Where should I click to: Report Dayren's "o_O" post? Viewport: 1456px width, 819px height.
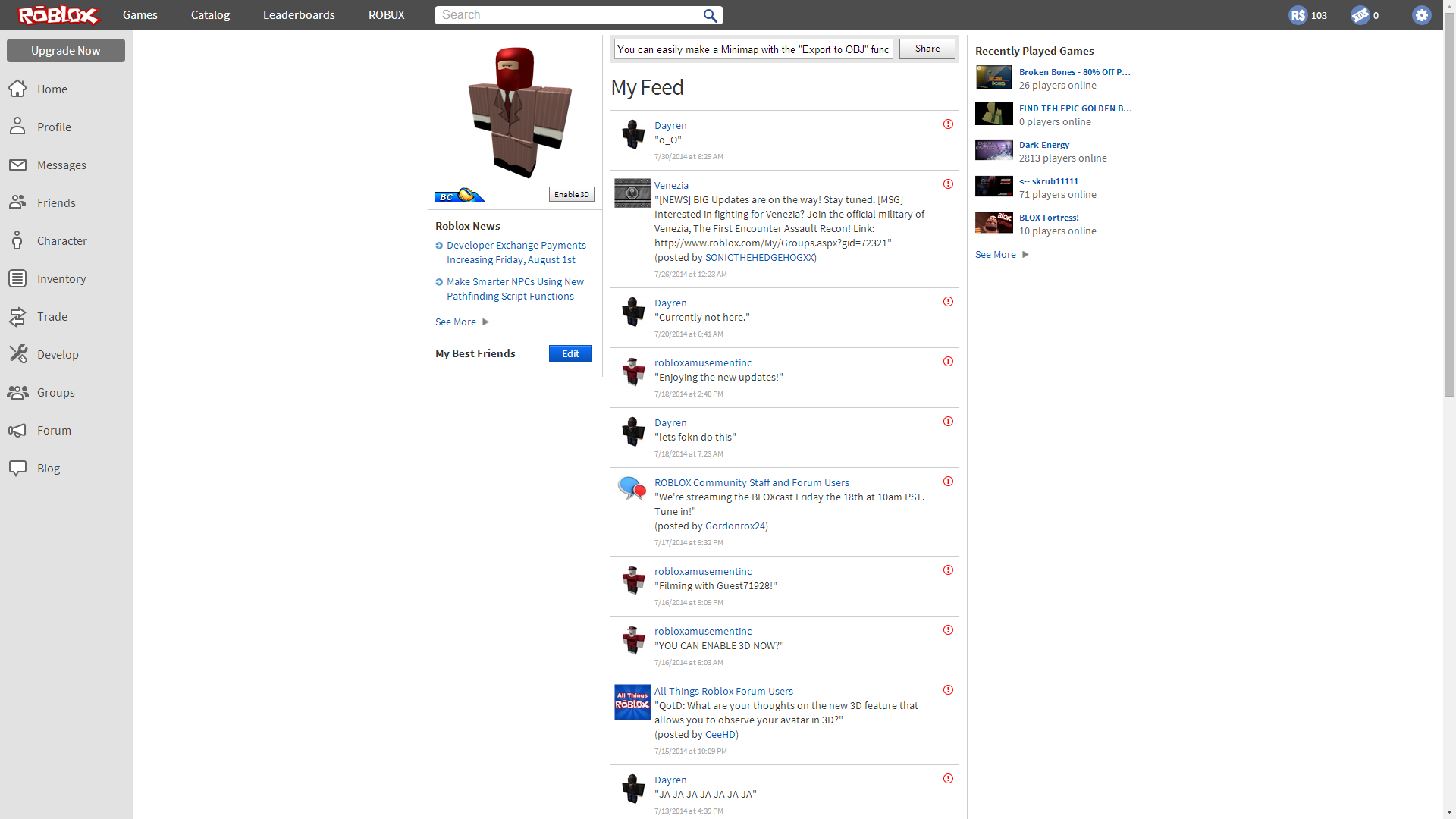948,124
